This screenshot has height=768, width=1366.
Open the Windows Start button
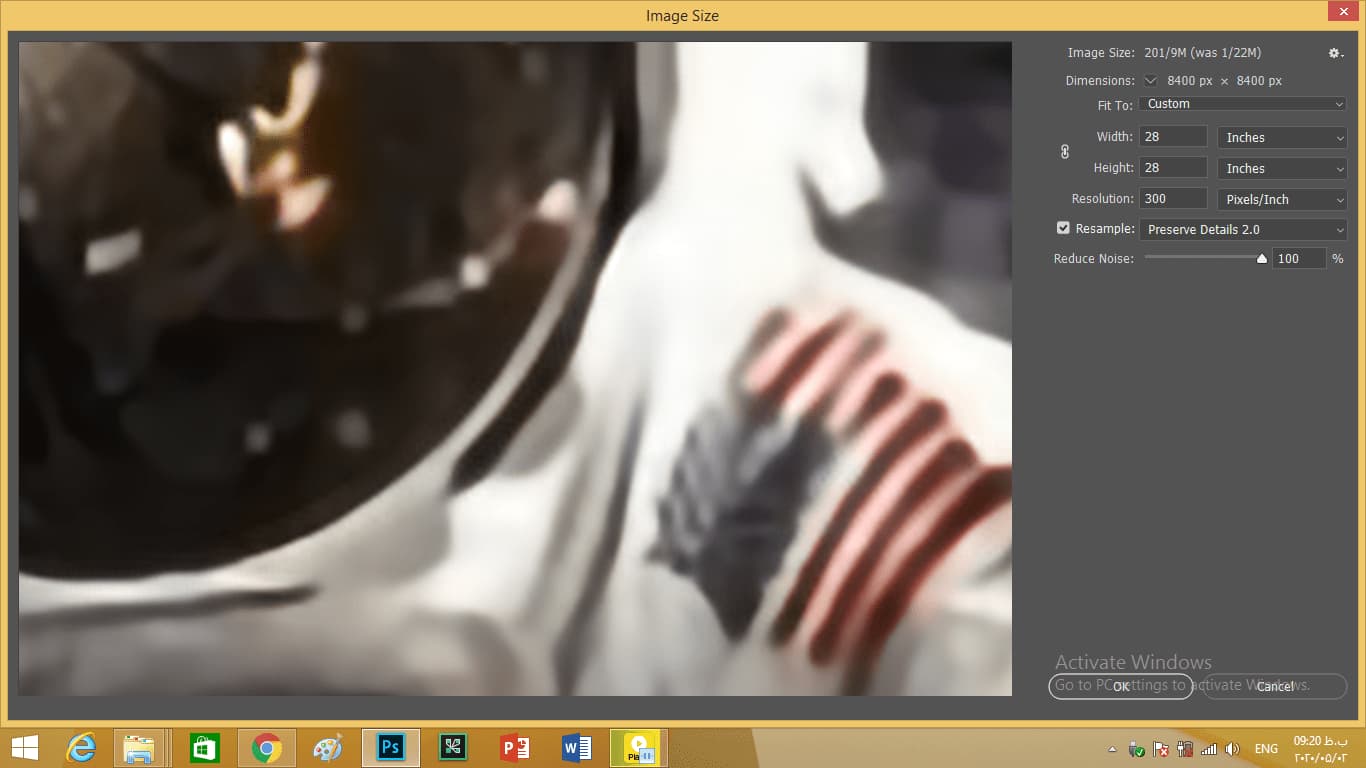tap(25, 748)
